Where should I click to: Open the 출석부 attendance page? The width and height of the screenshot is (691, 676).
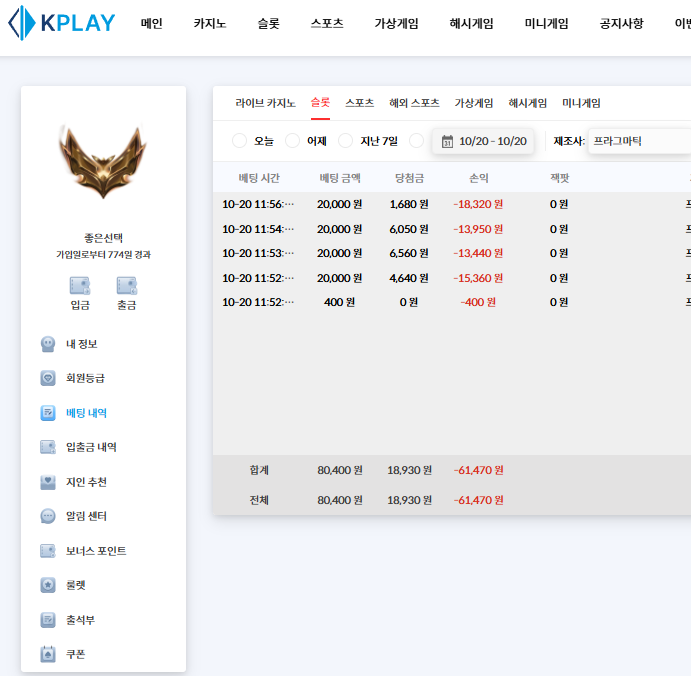tap(80, 620)
